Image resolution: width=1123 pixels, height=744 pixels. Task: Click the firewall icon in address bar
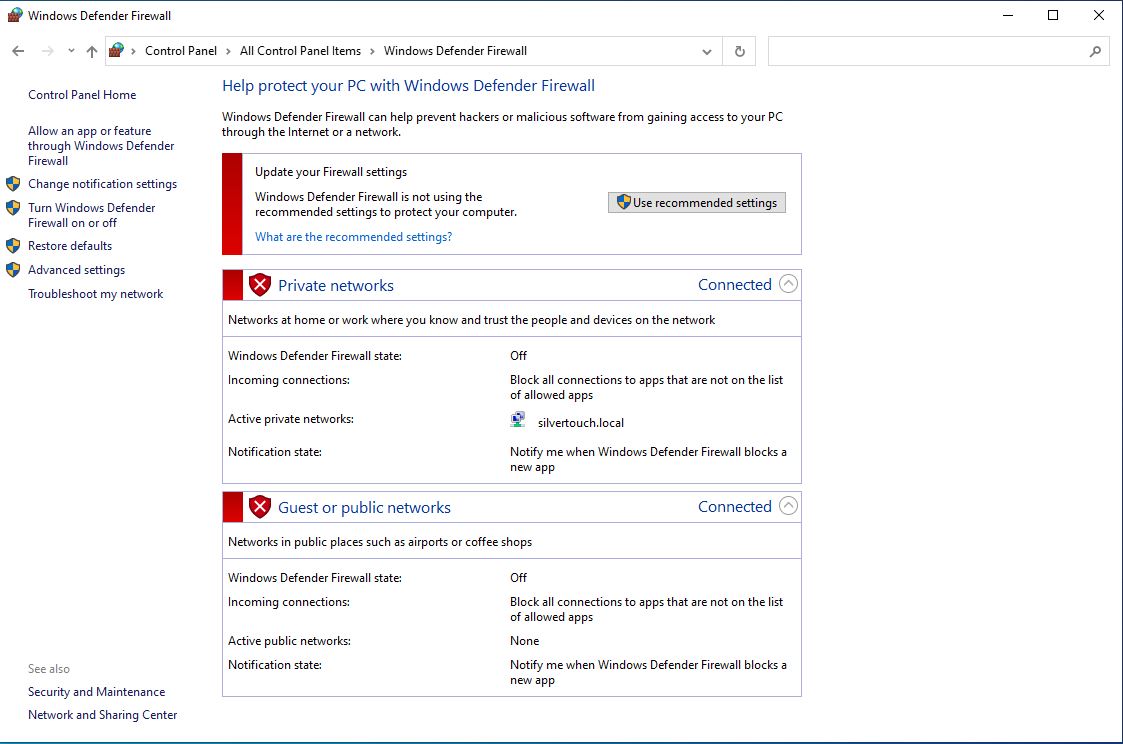tap(116, 50)
